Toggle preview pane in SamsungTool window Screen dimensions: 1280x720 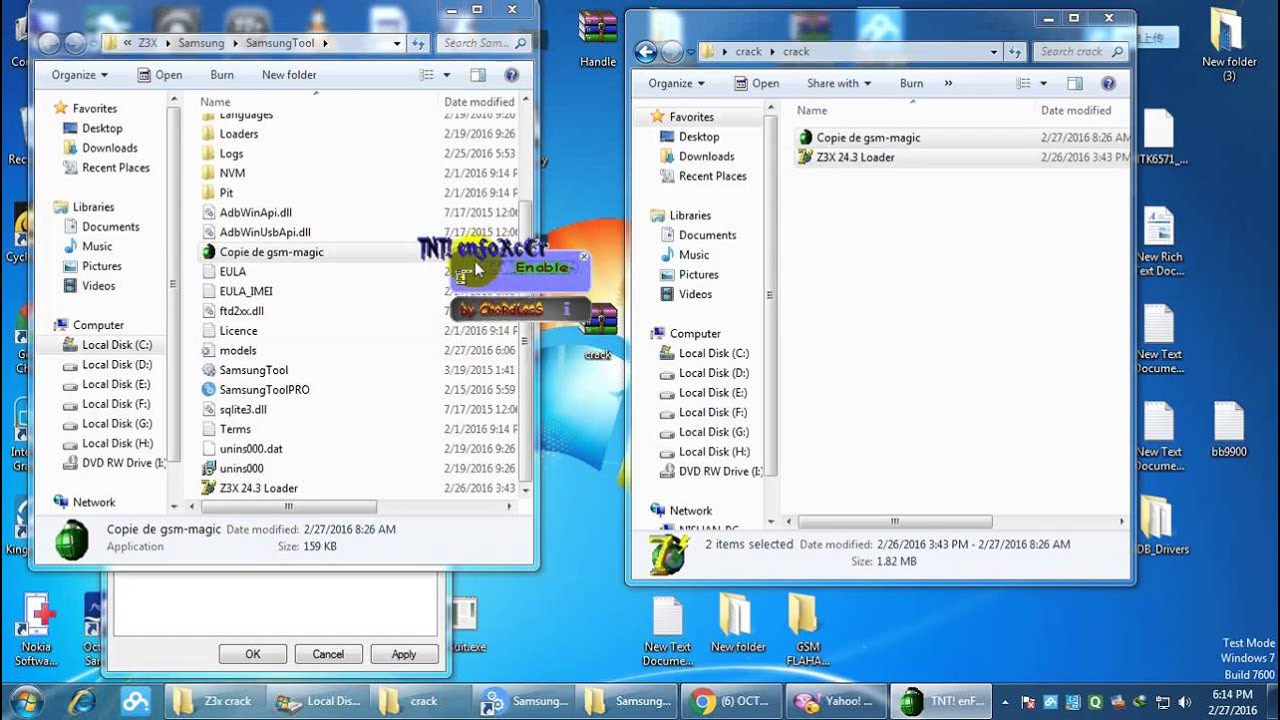tap(478, 75)
